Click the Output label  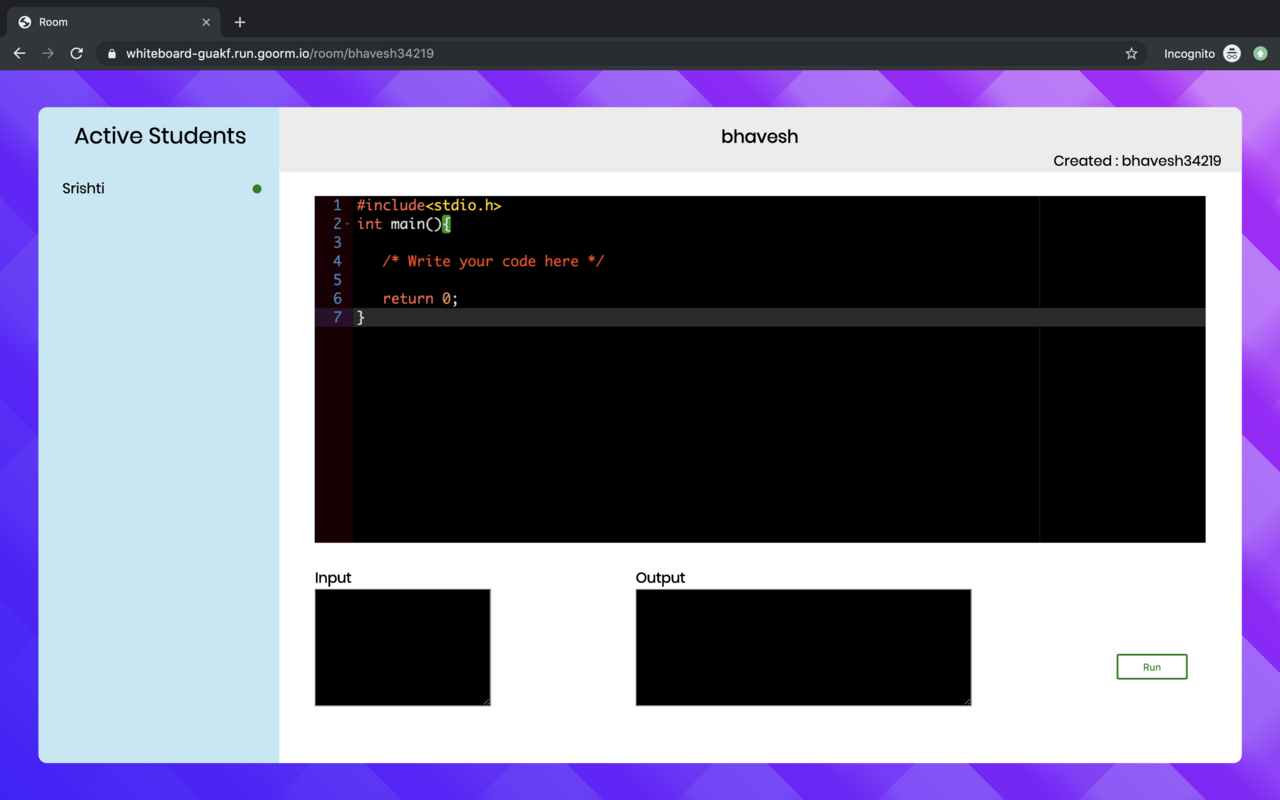[660, 578]
